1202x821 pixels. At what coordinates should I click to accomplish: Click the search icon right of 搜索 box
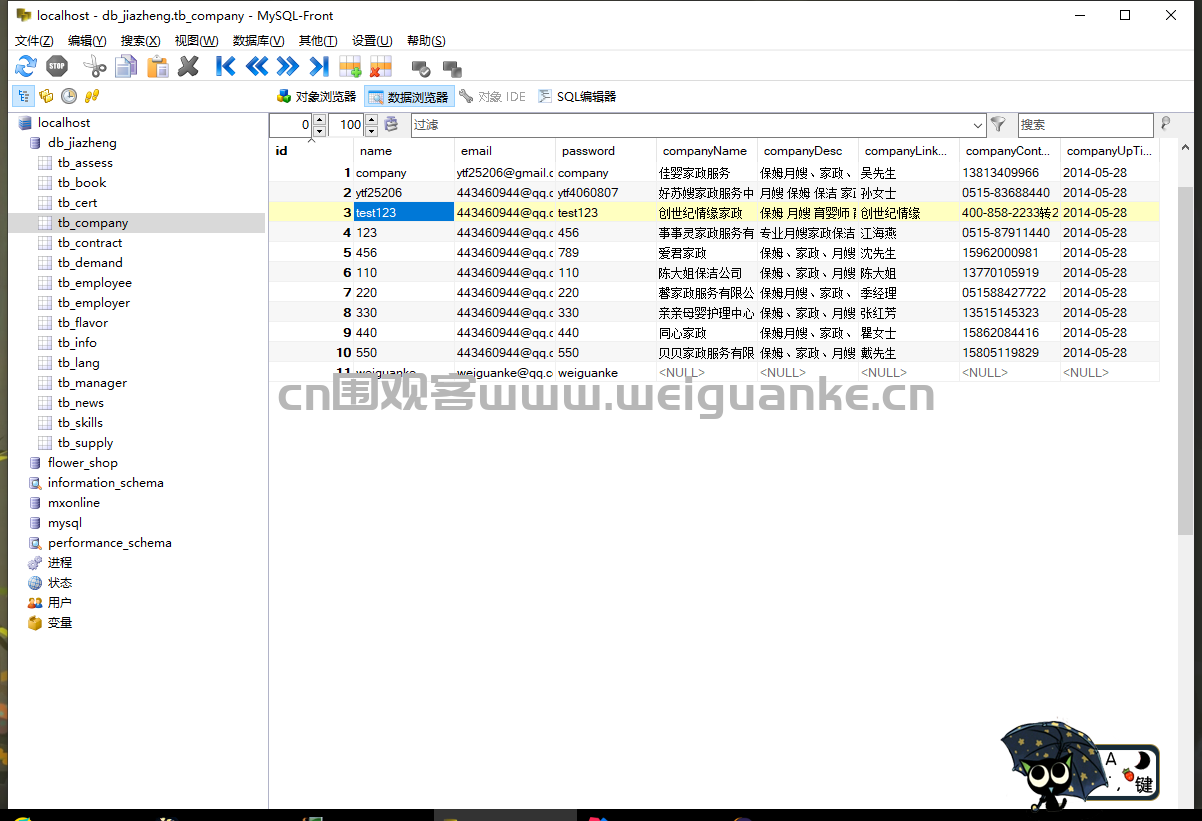[1165, 124]
